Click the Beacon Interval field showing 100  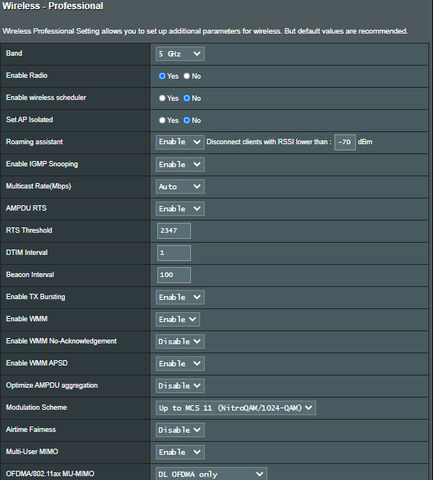(x=174, y=275)
